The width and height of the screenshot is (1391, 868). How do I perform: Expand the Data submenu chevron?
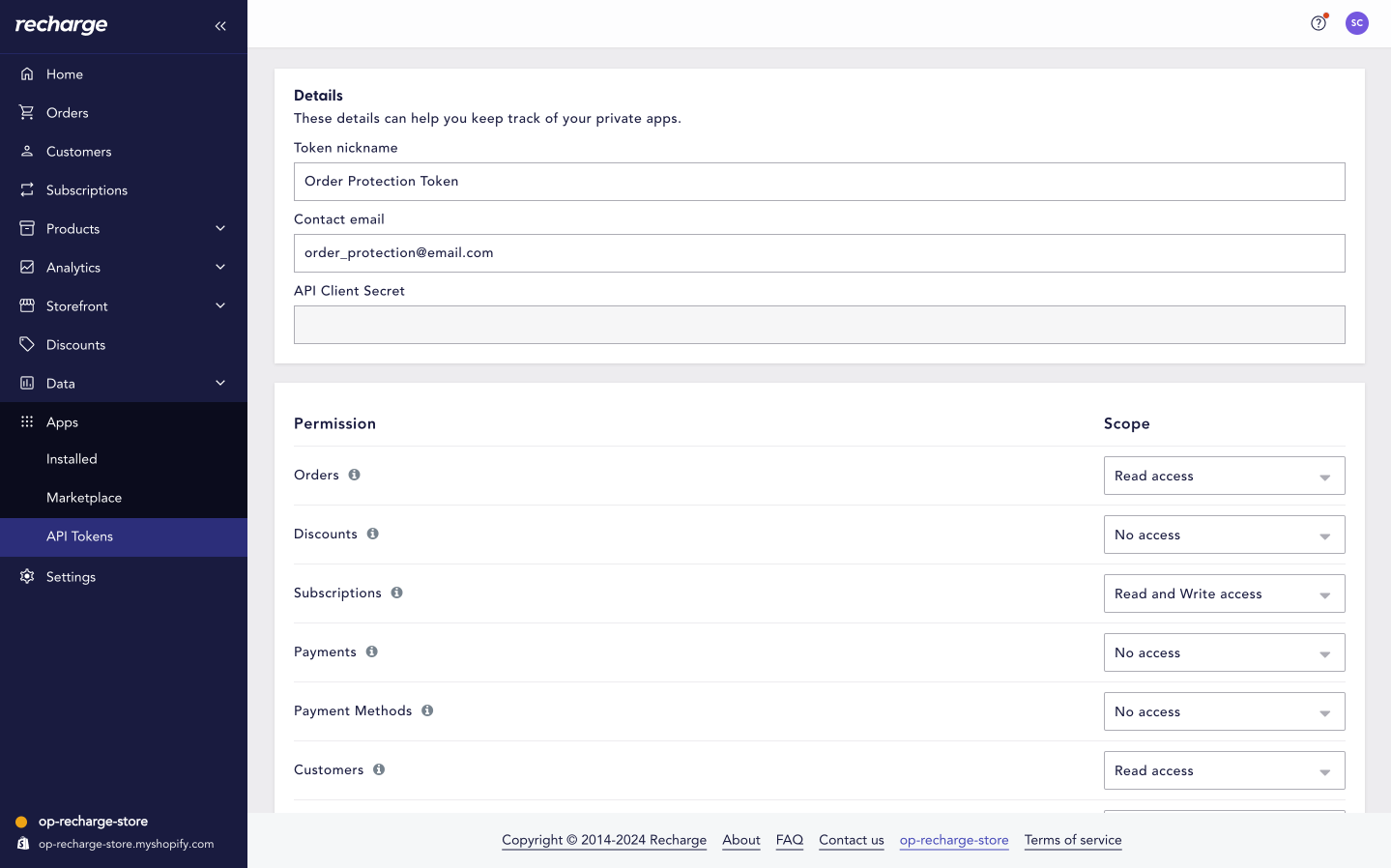(220, 383)
